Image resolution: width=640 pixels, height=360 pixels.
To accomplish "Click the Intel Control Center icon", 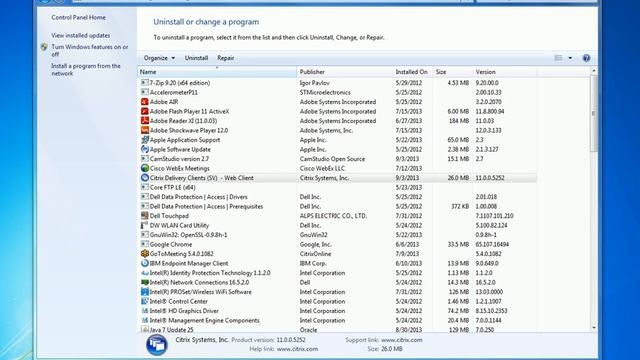I will tap(144, 301).
